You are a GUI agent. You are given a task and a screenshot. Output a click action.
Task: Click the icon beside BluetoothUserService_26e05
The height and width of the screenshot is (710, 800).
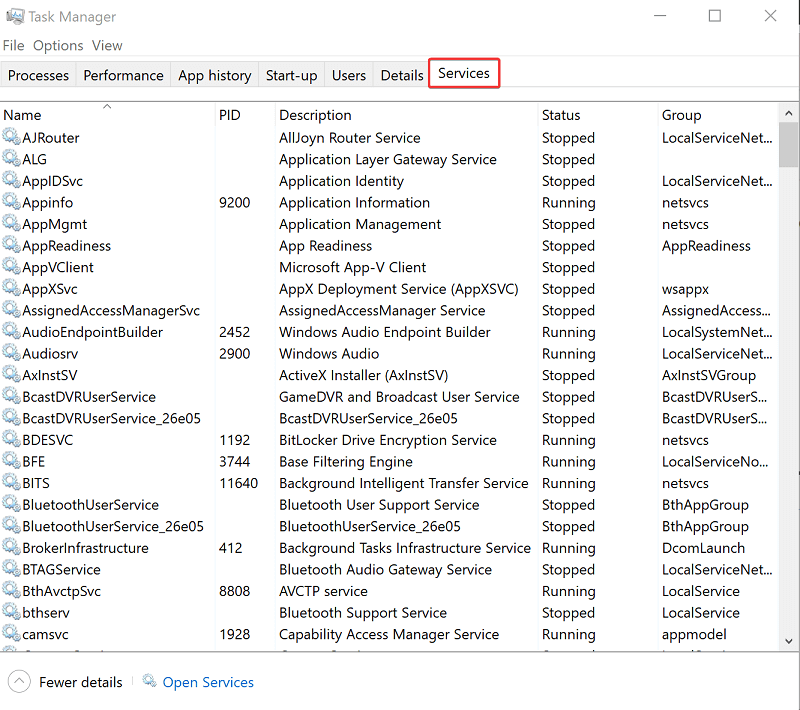[11, 525]
